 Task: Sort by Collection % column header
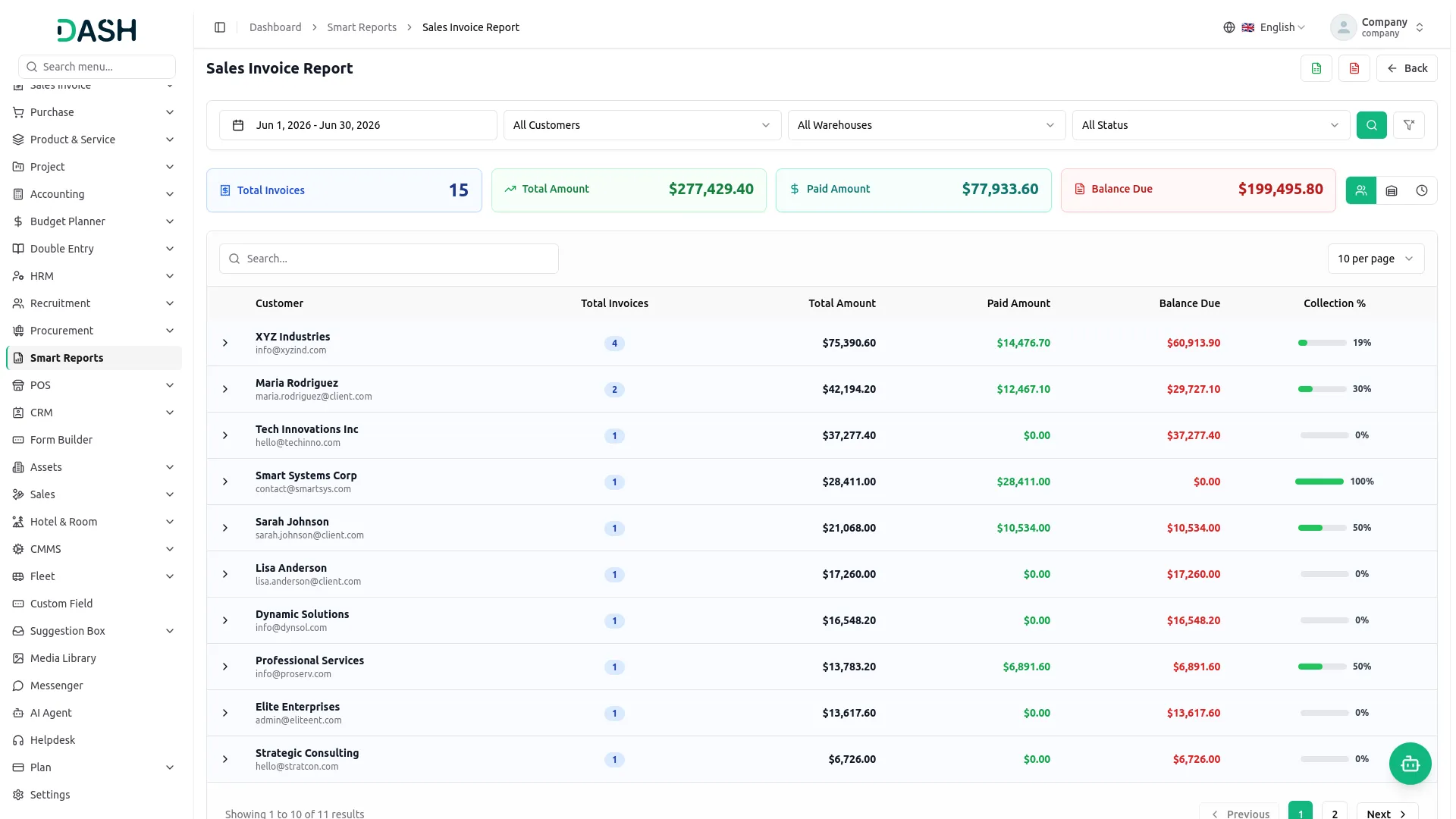pos(1334,303)
